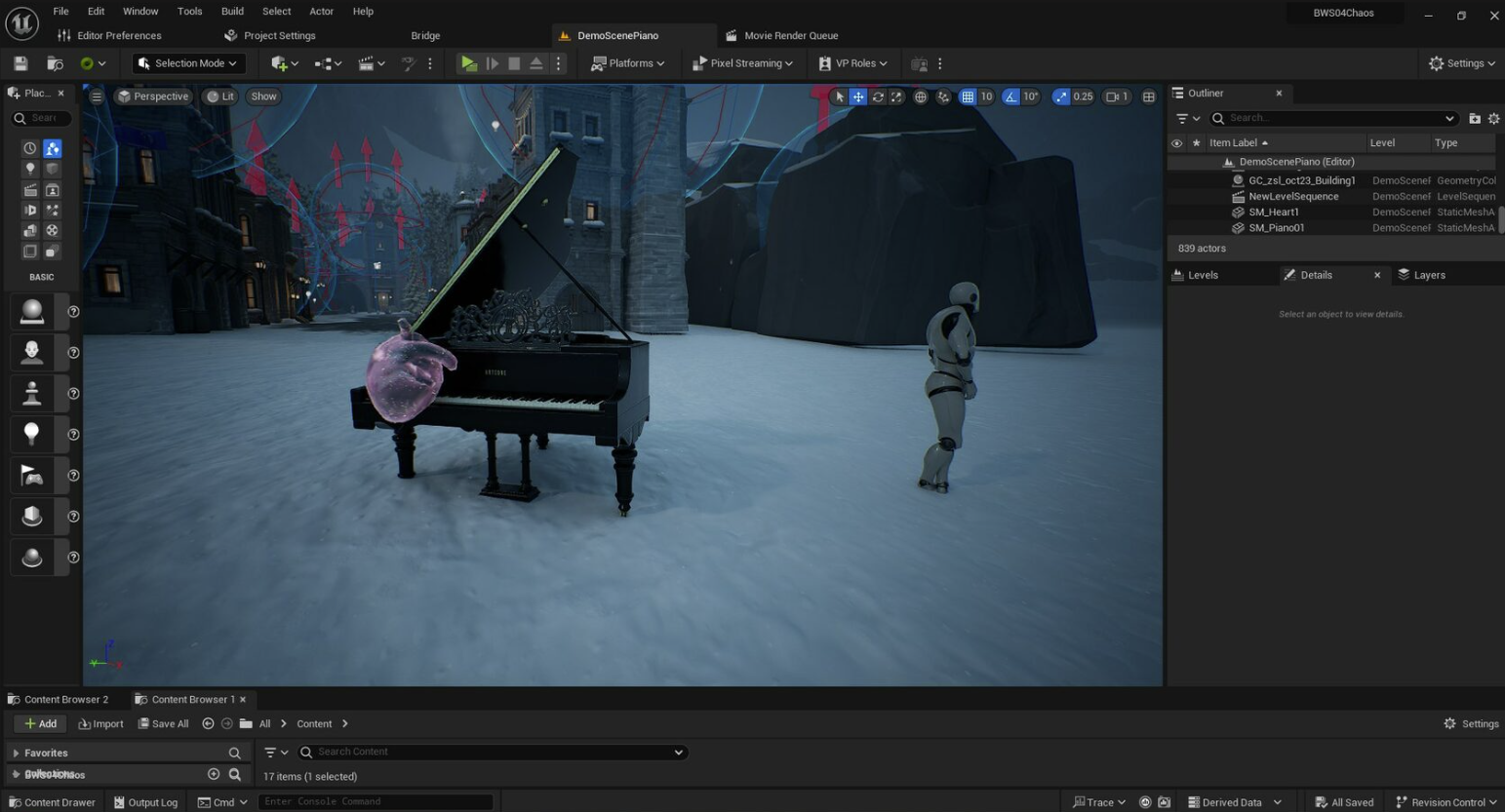Switch to the Movie Render Queue tab
Image resolution: width=1505 pixels, height=812 pixels.
pyautogui.click(x=790, y=35)
